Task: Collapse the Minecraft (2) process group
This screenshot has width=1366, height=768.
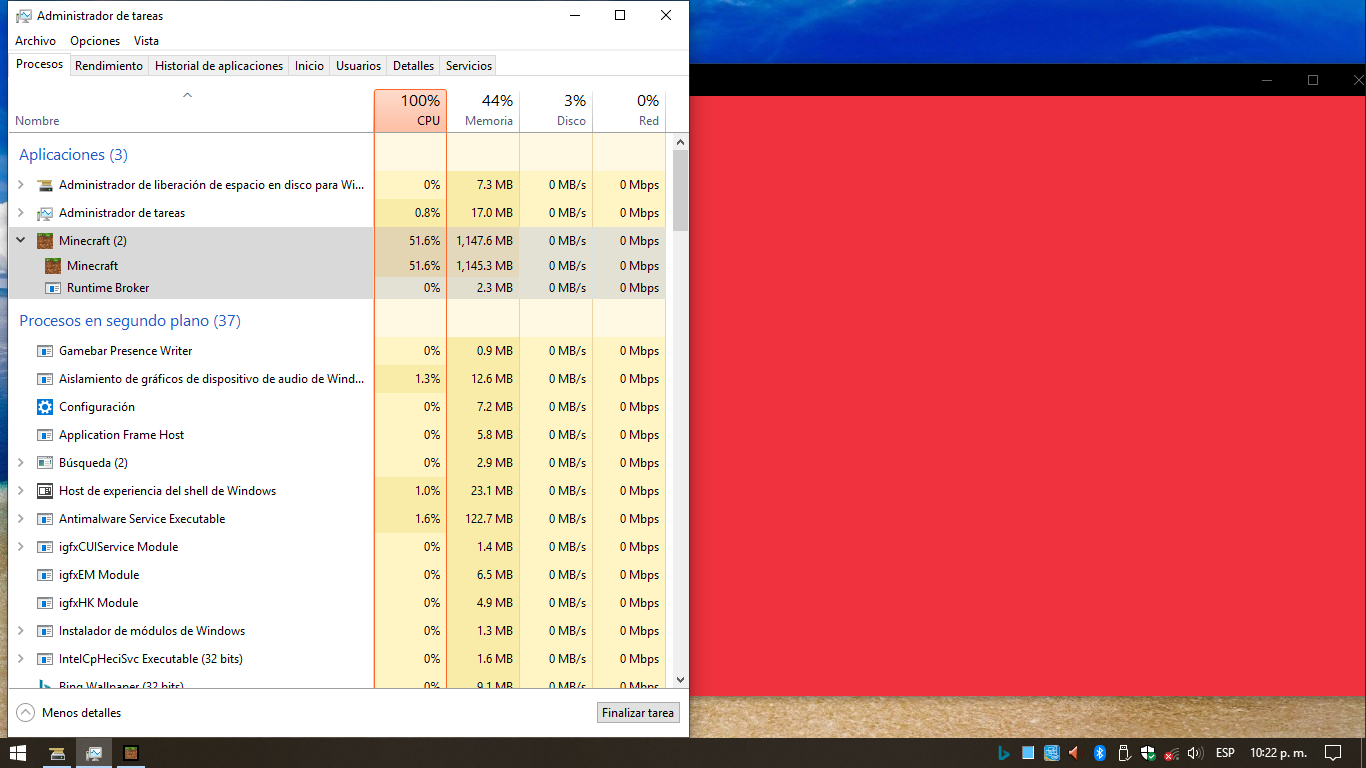Action: (20, 241)
